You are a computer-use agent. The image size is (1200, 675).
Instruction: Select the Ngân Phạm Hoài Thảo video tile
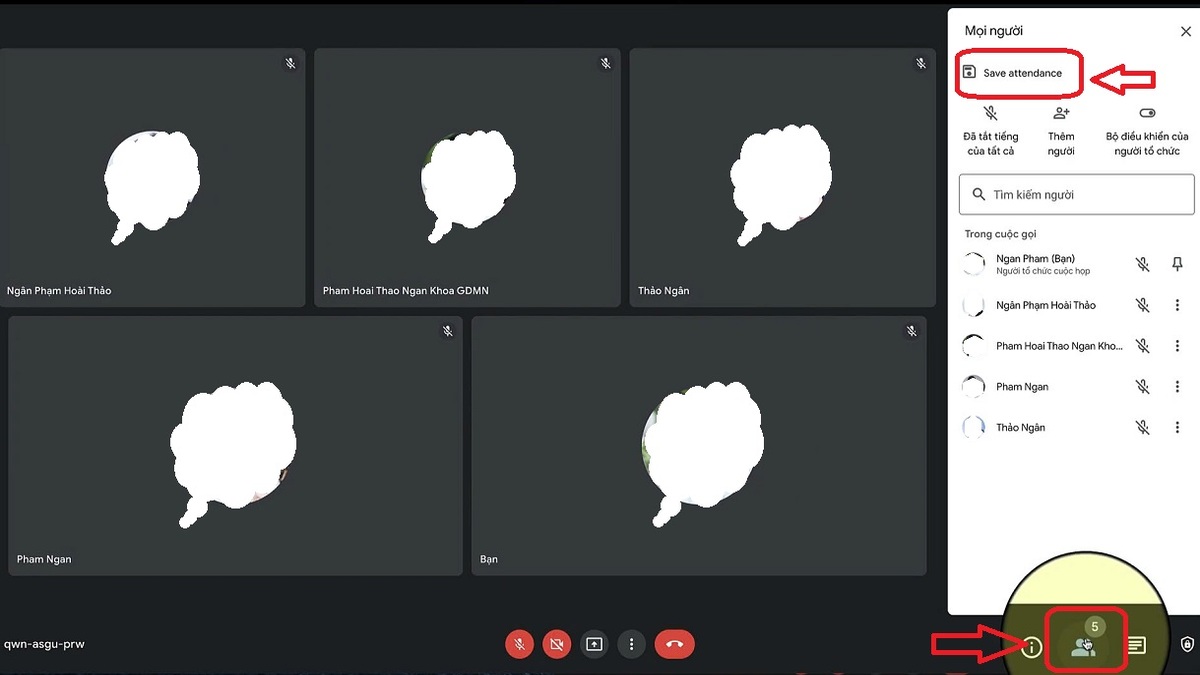[152, 177]
